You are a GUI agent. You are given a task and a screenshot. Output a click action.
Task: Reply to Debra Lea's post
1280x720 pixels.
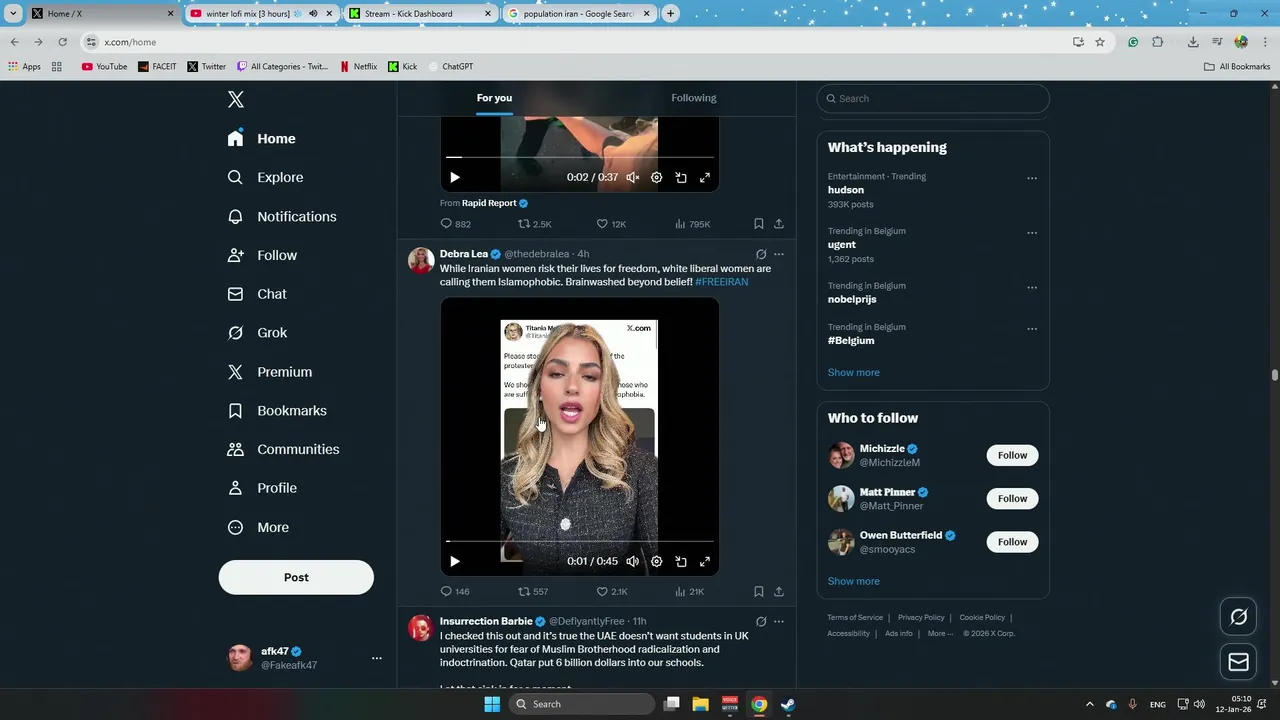point(455,591)
